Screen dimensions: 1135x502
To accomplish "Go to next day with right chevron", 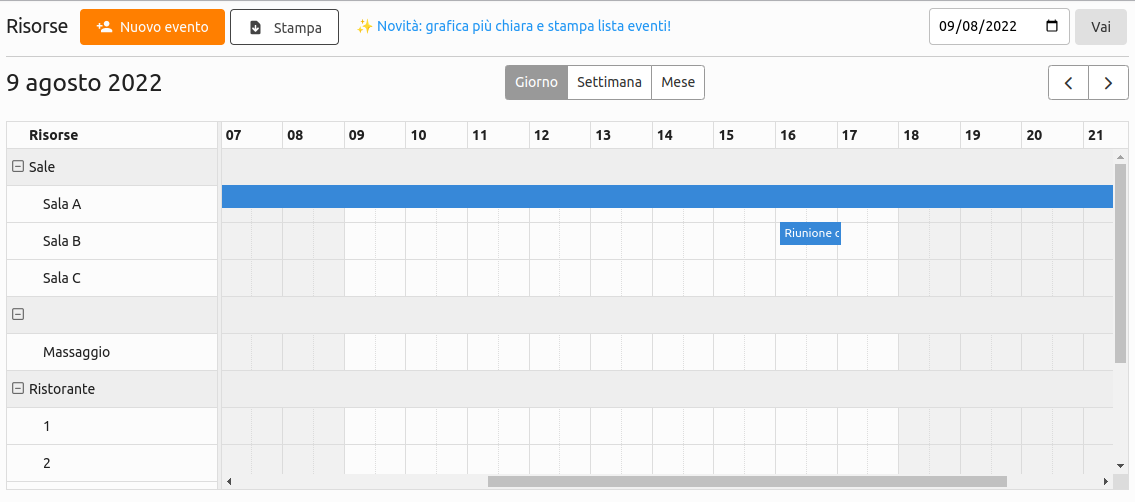I will [x=1108, y=83].
